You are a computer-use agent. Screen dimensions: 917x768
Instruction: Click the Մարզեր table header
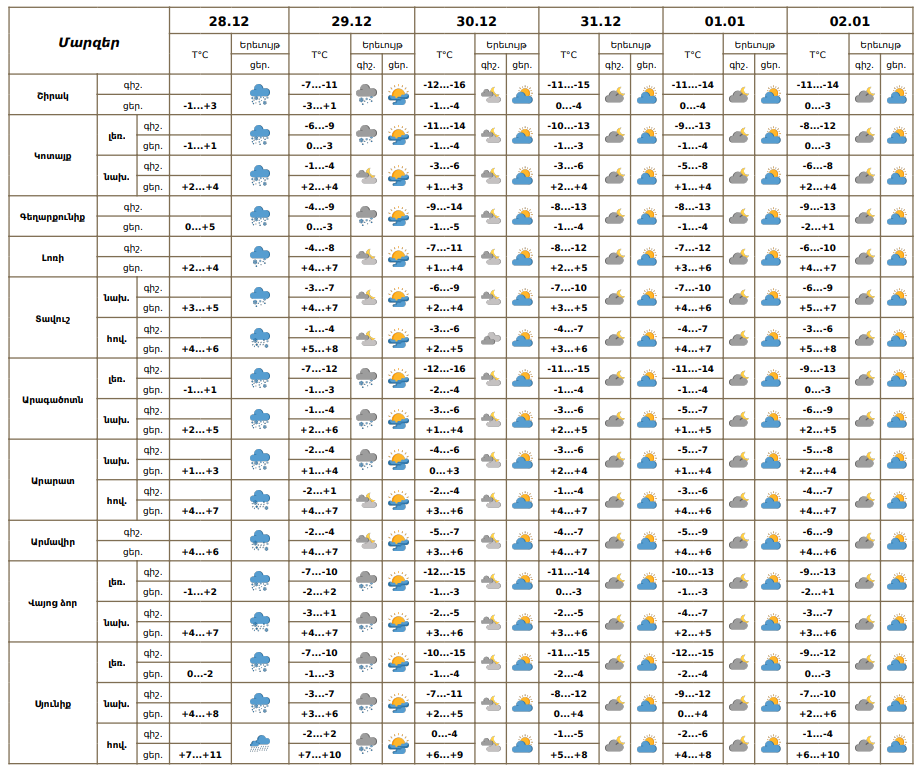[x=88, y=42]
